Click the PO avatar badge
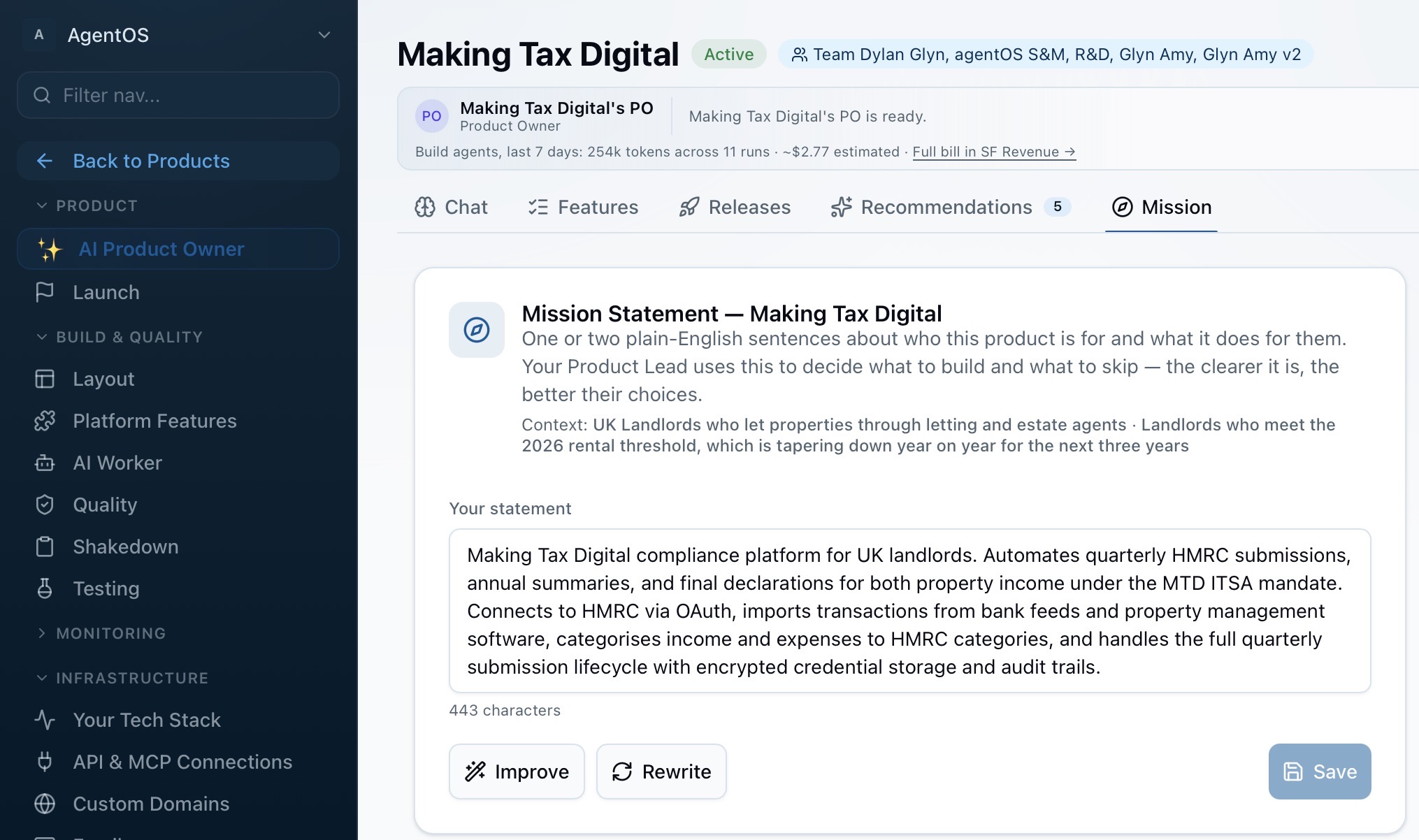The width and height of the screenshot is (1419, 840). [431, 116]
